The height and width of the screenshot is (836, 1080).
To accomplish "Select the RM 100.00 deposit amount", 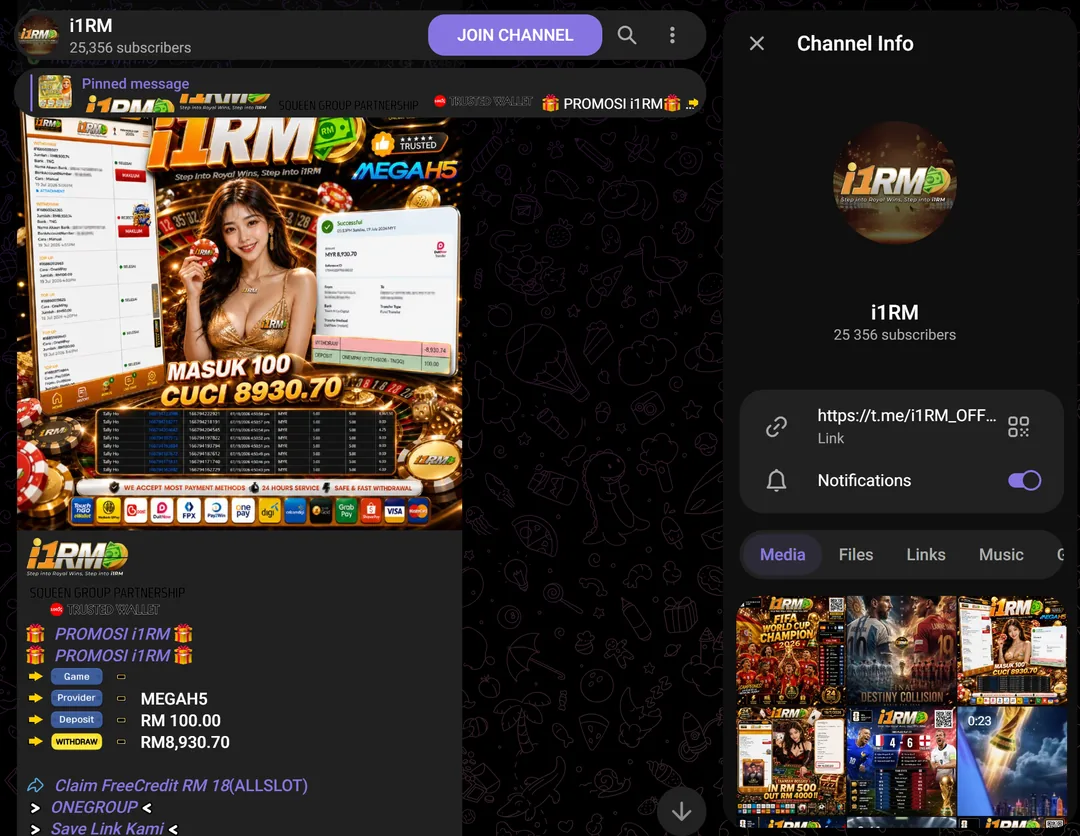I will pos(180,720).
